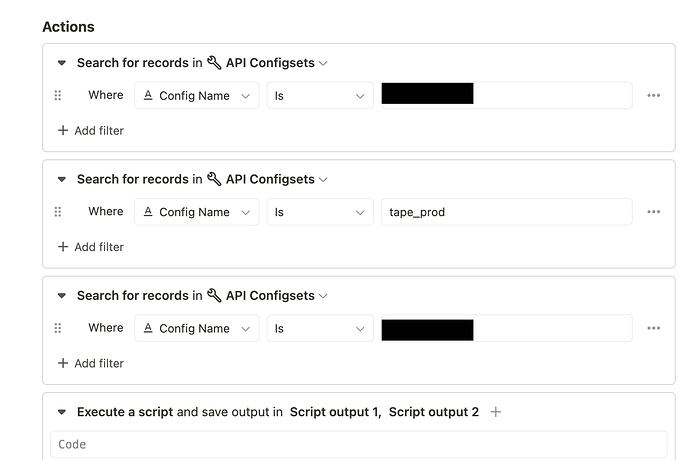Click wrench icon in first API Configsets action

click(214, 63)
